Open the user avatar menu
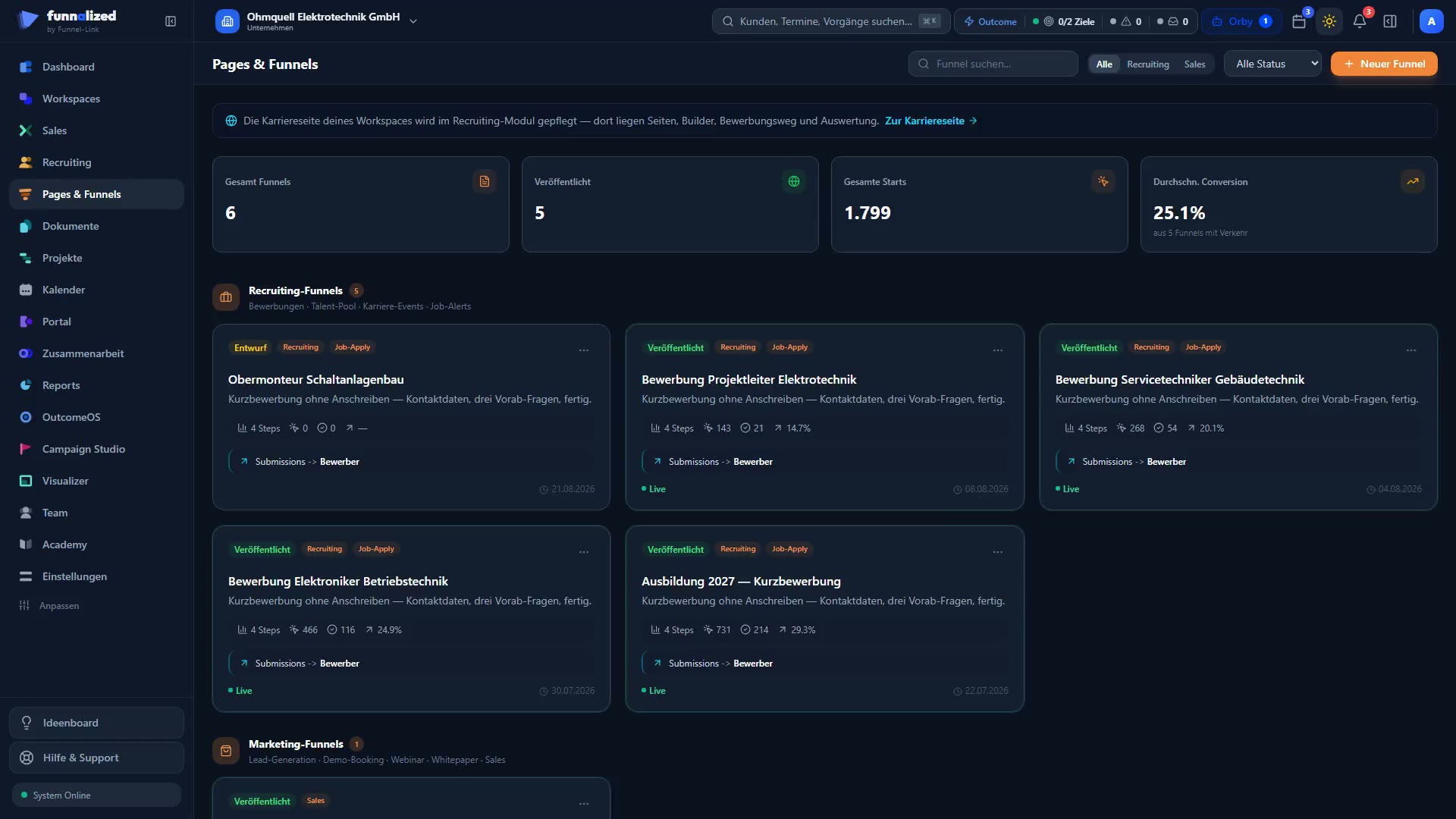Viewport: 1456px width, 819px height. coord(1431,21)
